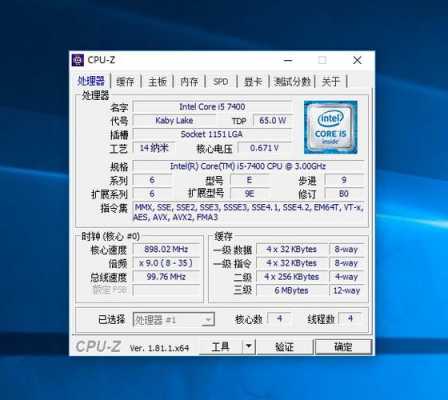Viewport: 448px width, 400px height.
Task: Open the 处理器 #1 selection combo box
Action: (174, 320)
